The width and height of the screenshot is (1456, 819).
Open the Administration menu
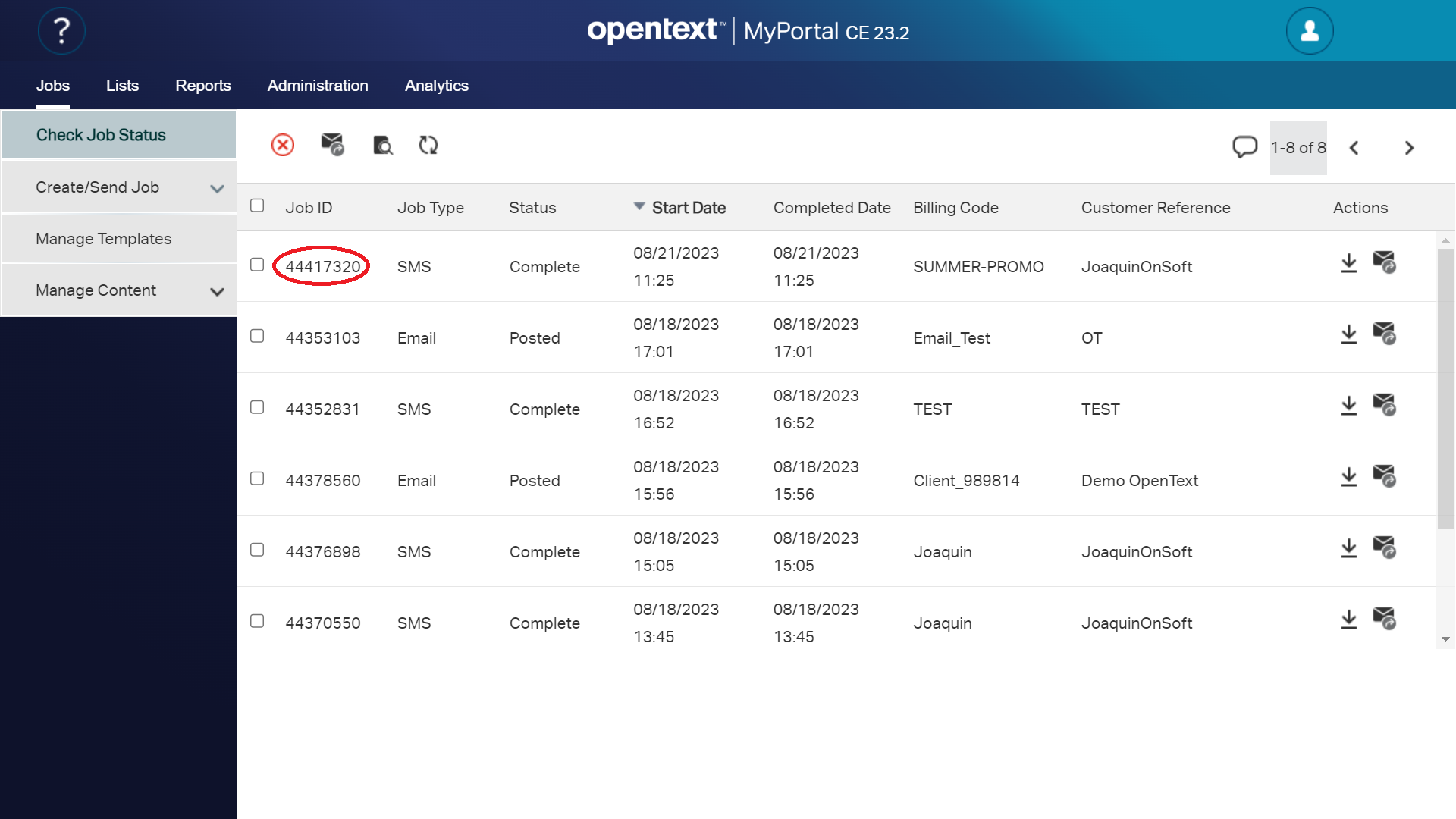(x=318, y=86)
